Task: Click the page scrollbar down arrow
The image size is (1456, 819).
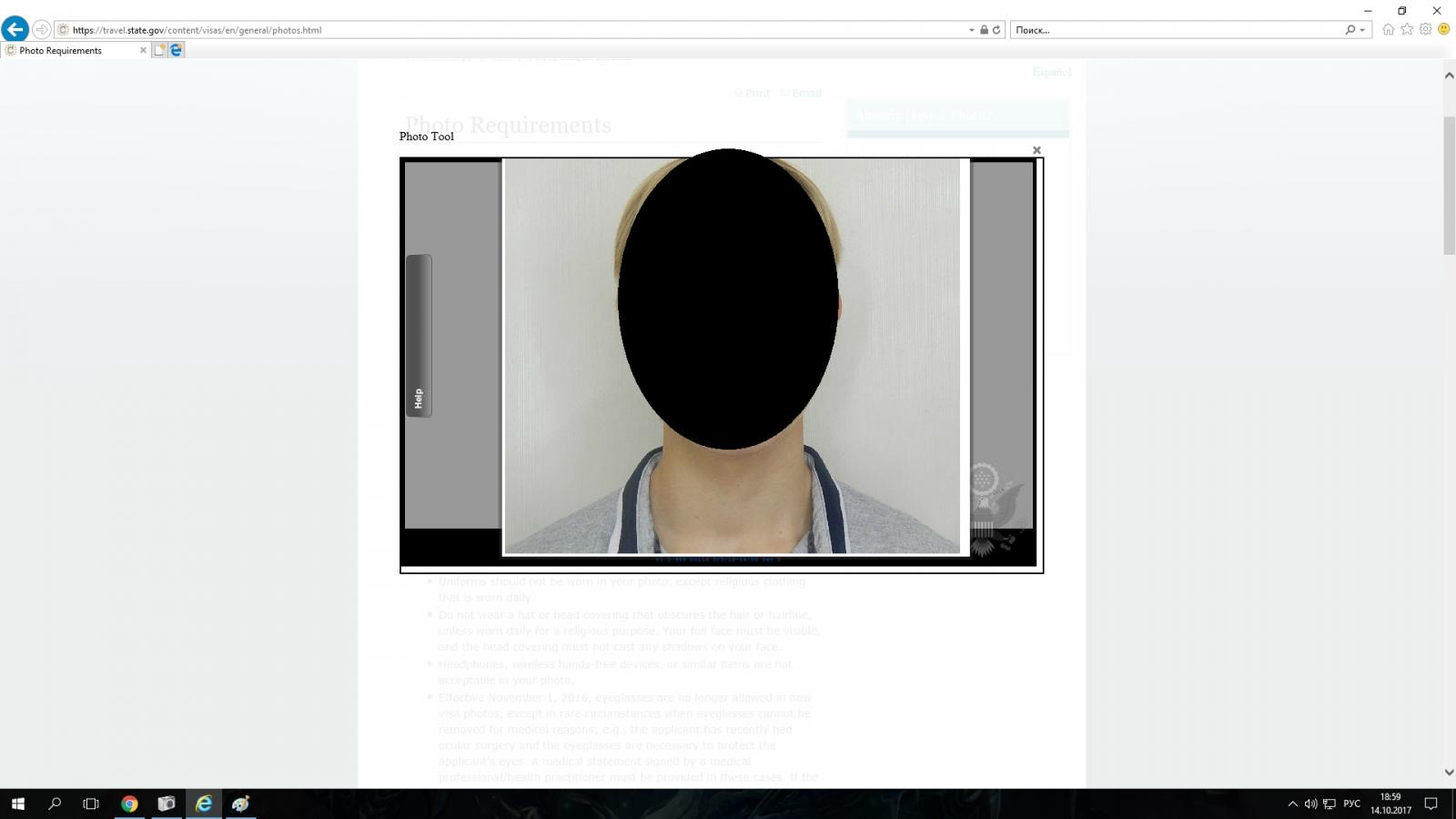Action: 1449,773
